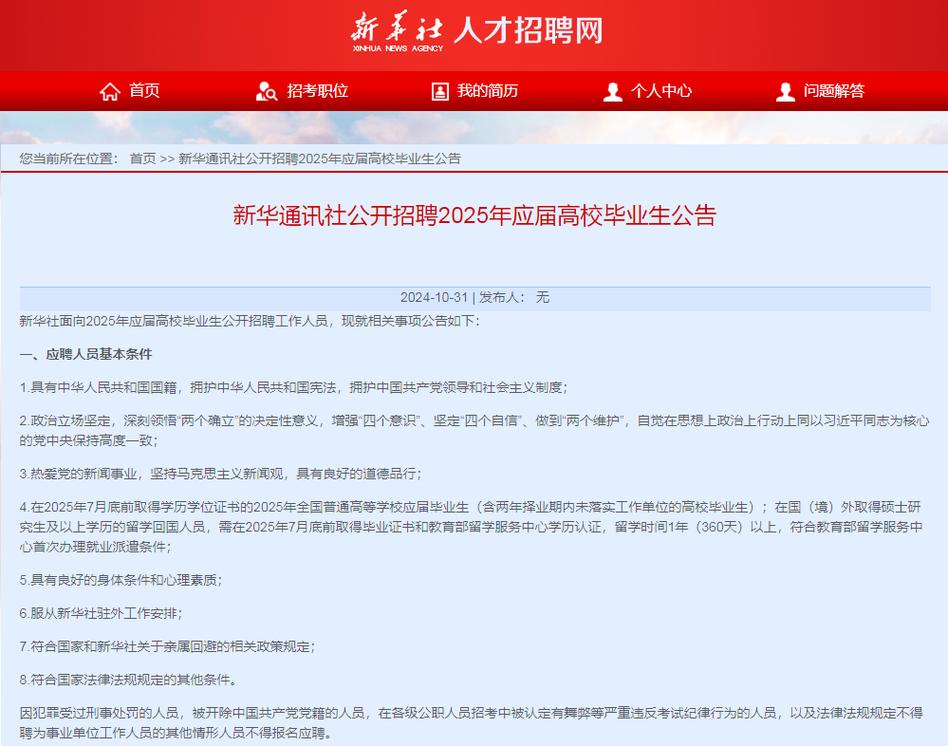Go to the 个人中心 section
Image resolution: width=948 pixels, height=746 pixels.
pos(661,91)
